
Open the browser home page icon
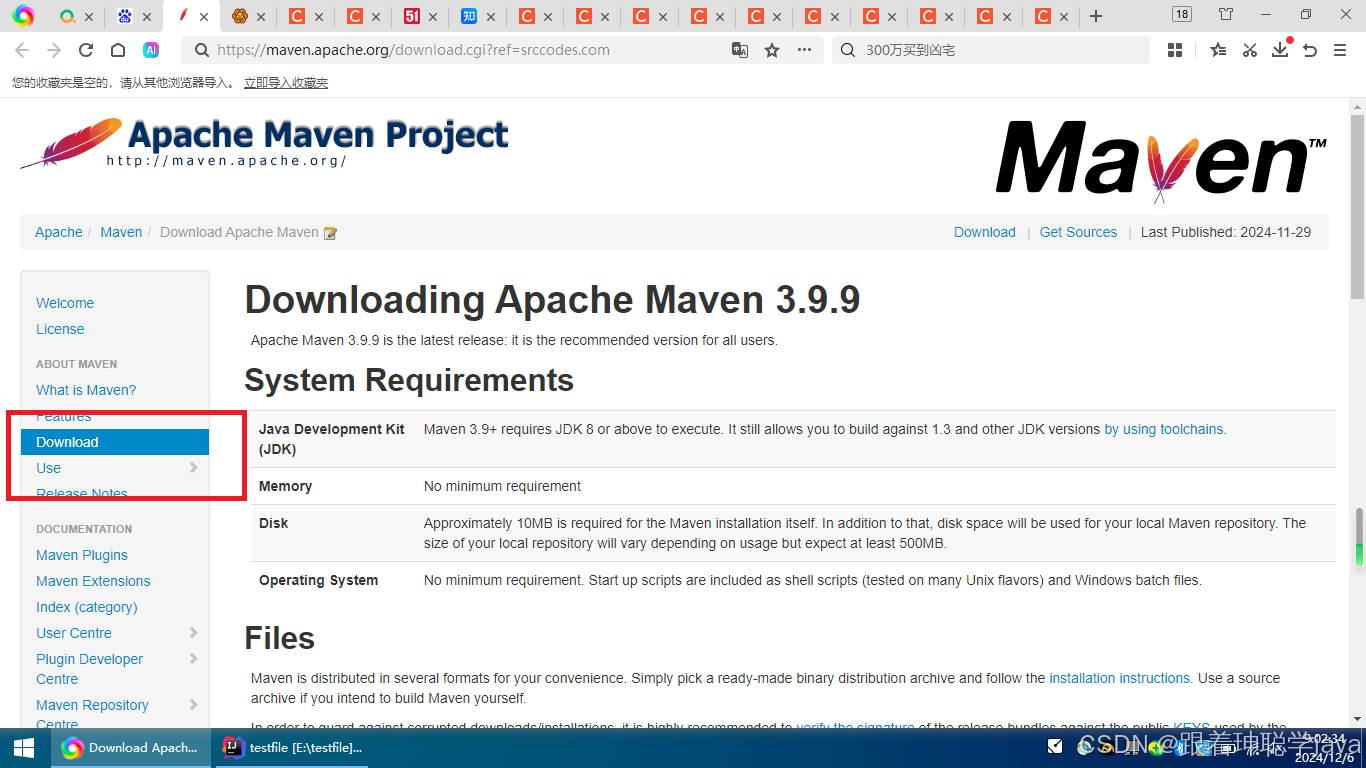tap(118, 50)
